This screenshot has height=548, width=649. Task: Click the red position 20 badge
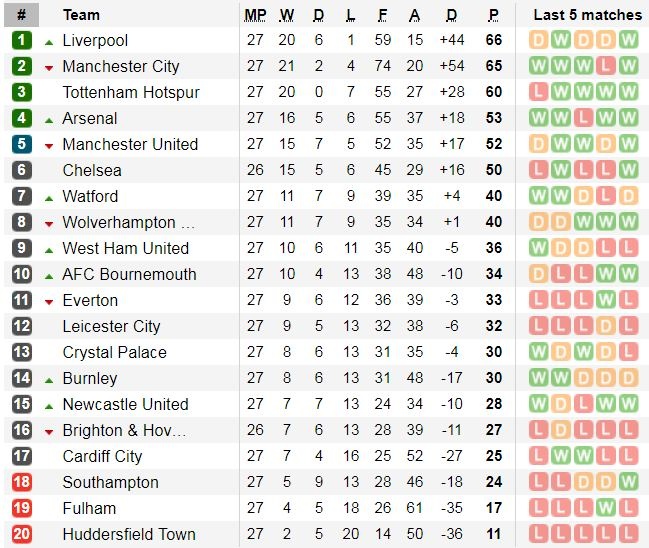pos(22,534)
